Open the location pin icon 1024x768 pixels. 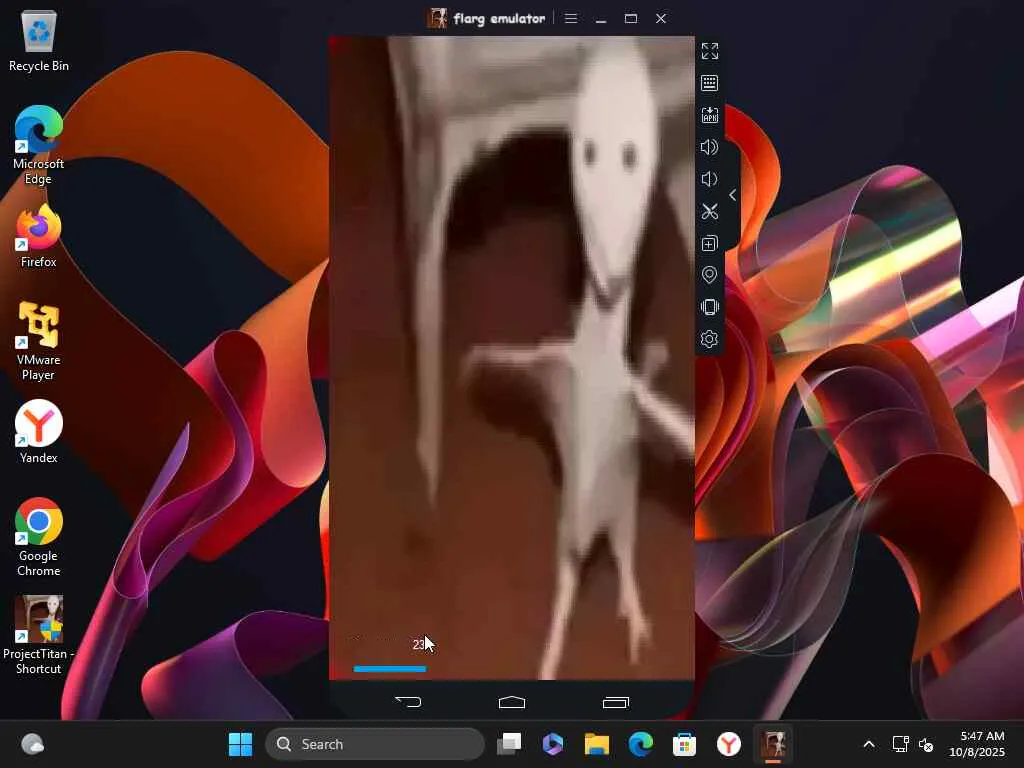[x=709, y=275]
